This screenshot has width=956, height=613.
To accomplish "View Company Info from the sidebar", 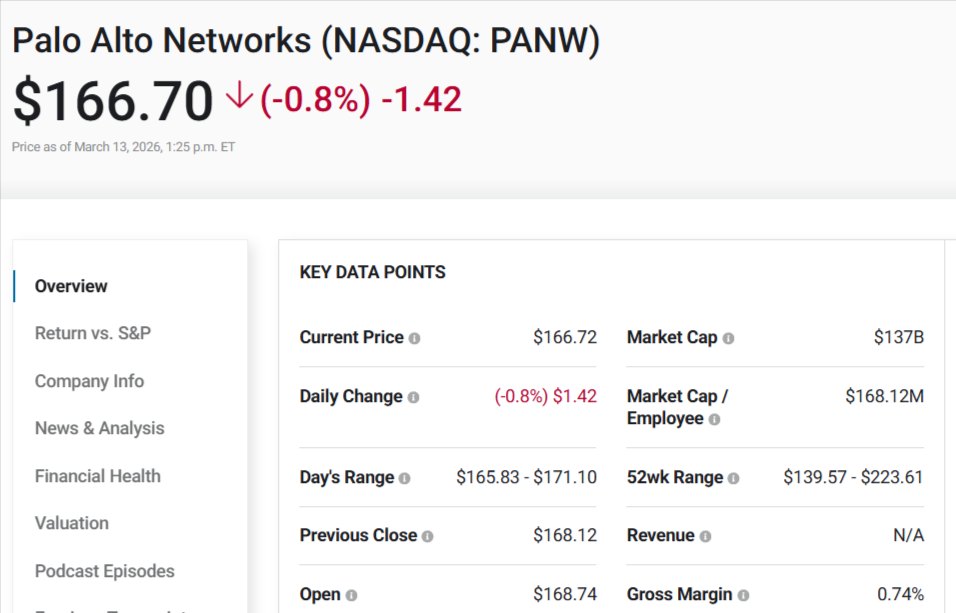I will [90, 381].
